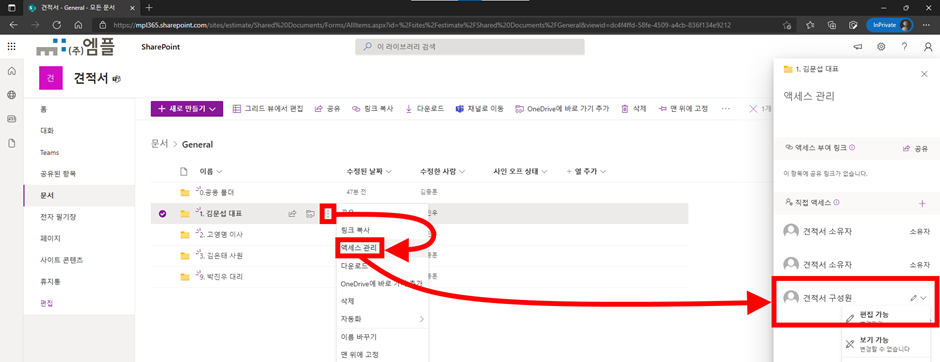This screenshot has width=940, height=362.
Task: Click 문서 breadcrumb link
Action: 159,144
